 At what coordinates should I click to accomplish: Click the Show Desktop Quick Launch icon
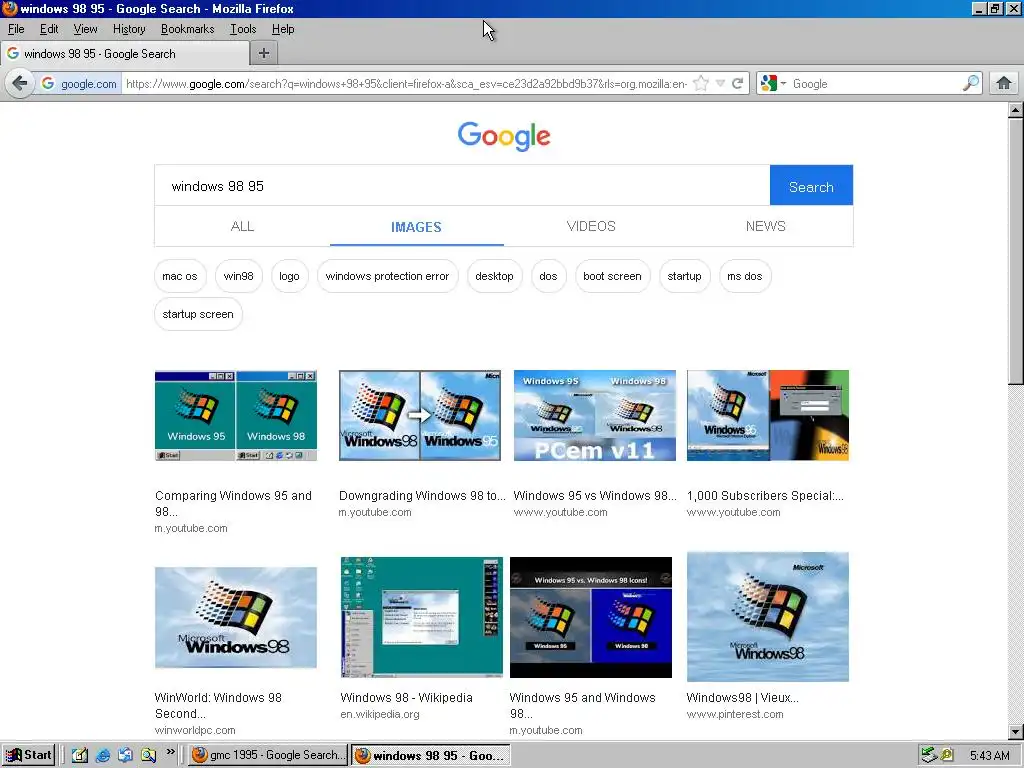[x=80, y=755]
